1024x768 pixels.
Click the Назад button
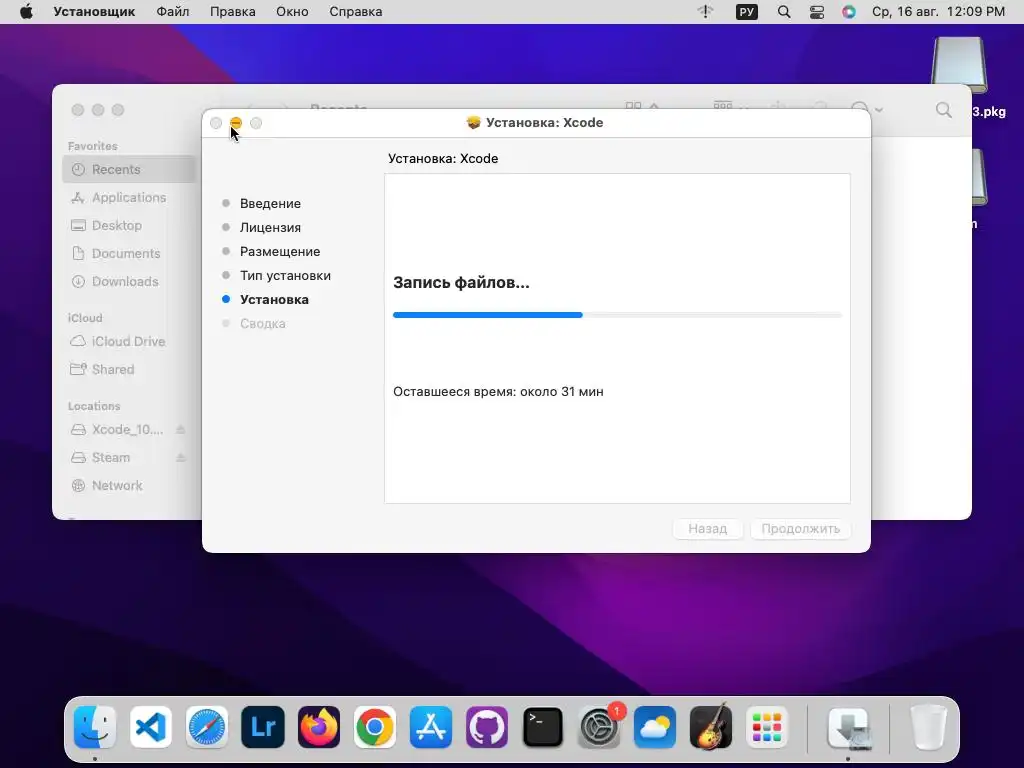point(707,528)
